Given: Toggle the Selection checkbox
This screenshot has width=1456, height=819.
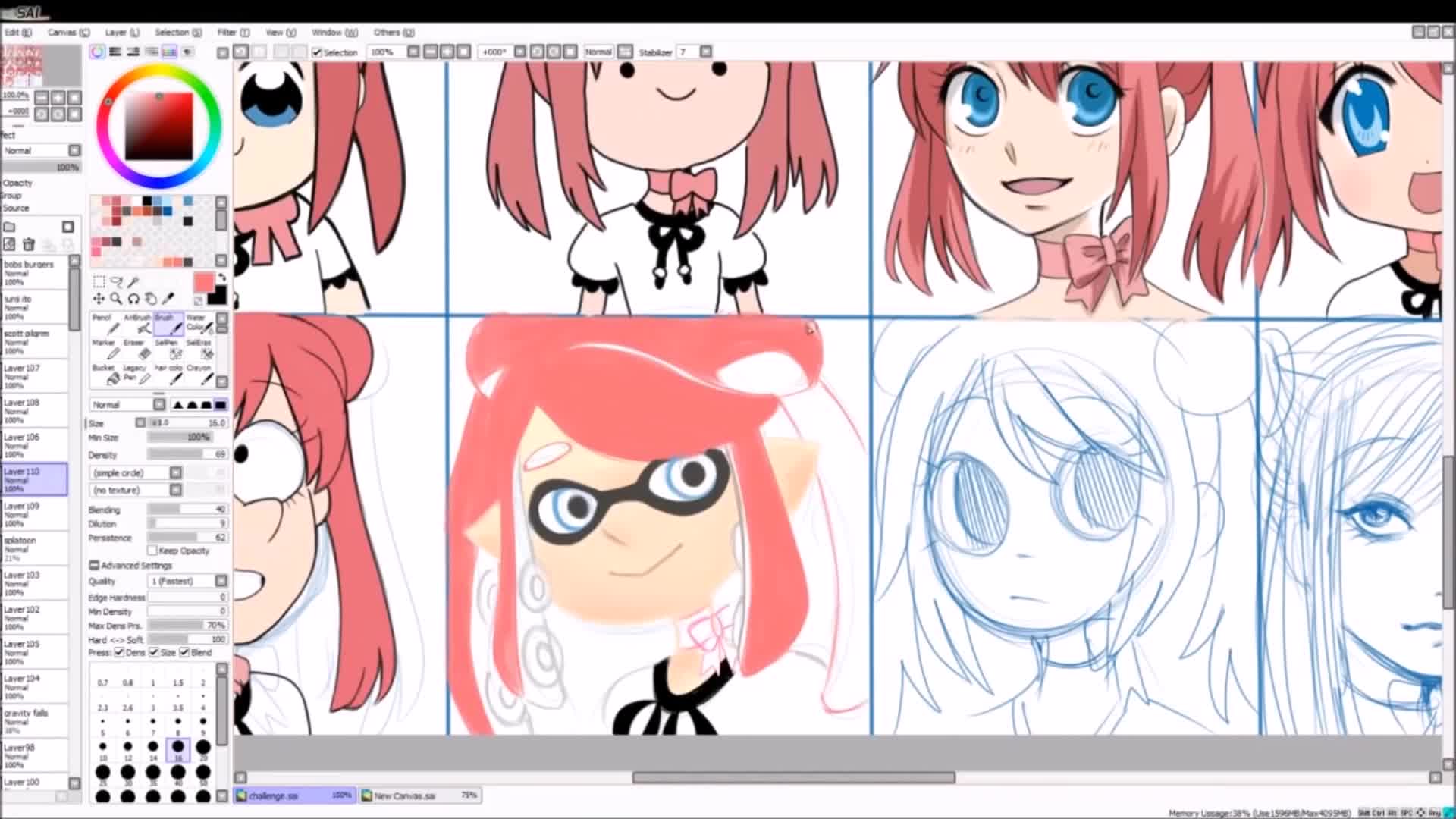Looking at the screenshot, I should pyautogui.click(x=317, y=52).
